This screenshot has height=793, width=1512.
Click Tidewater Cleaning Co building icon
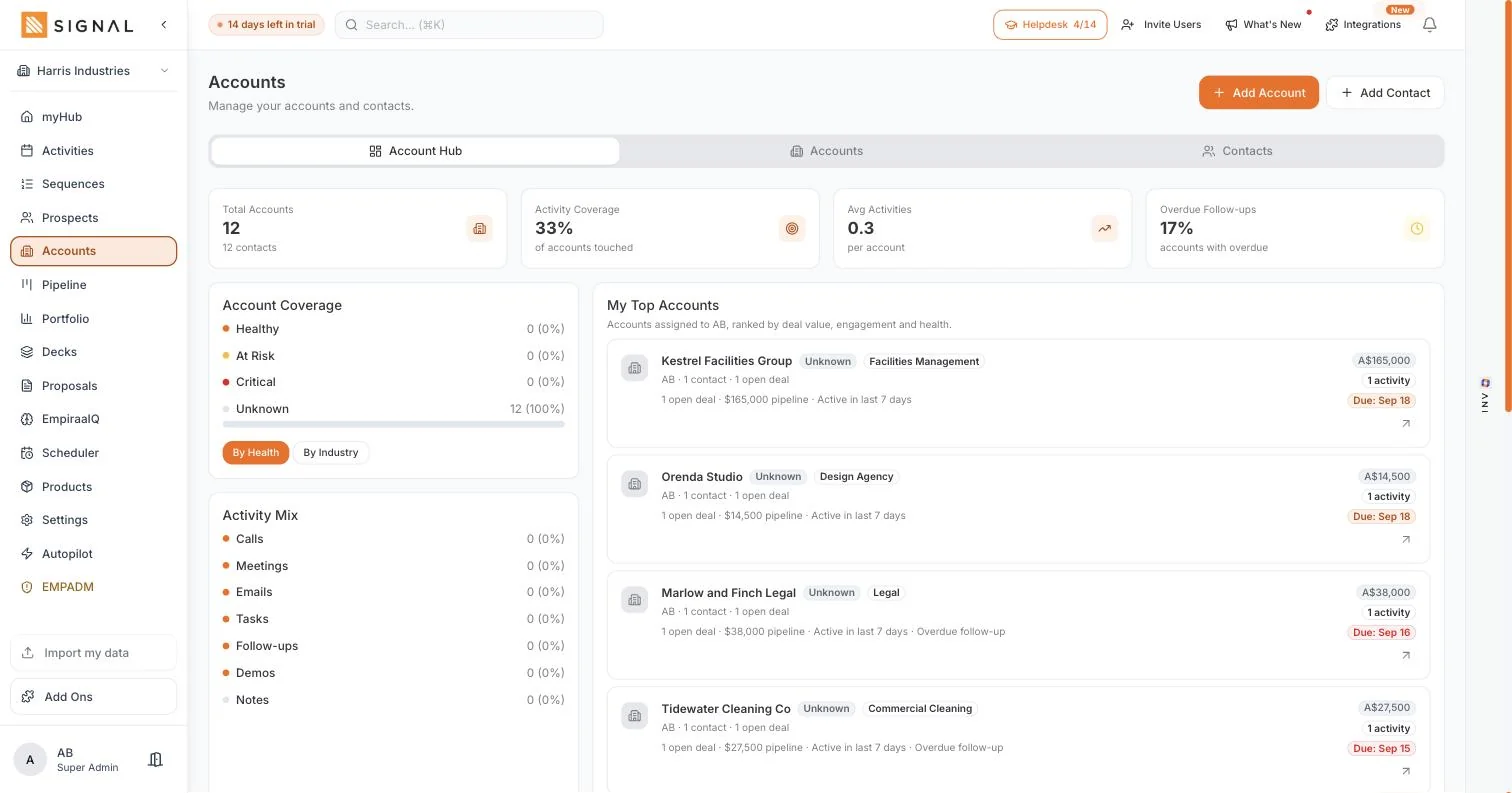pos(635,716)
